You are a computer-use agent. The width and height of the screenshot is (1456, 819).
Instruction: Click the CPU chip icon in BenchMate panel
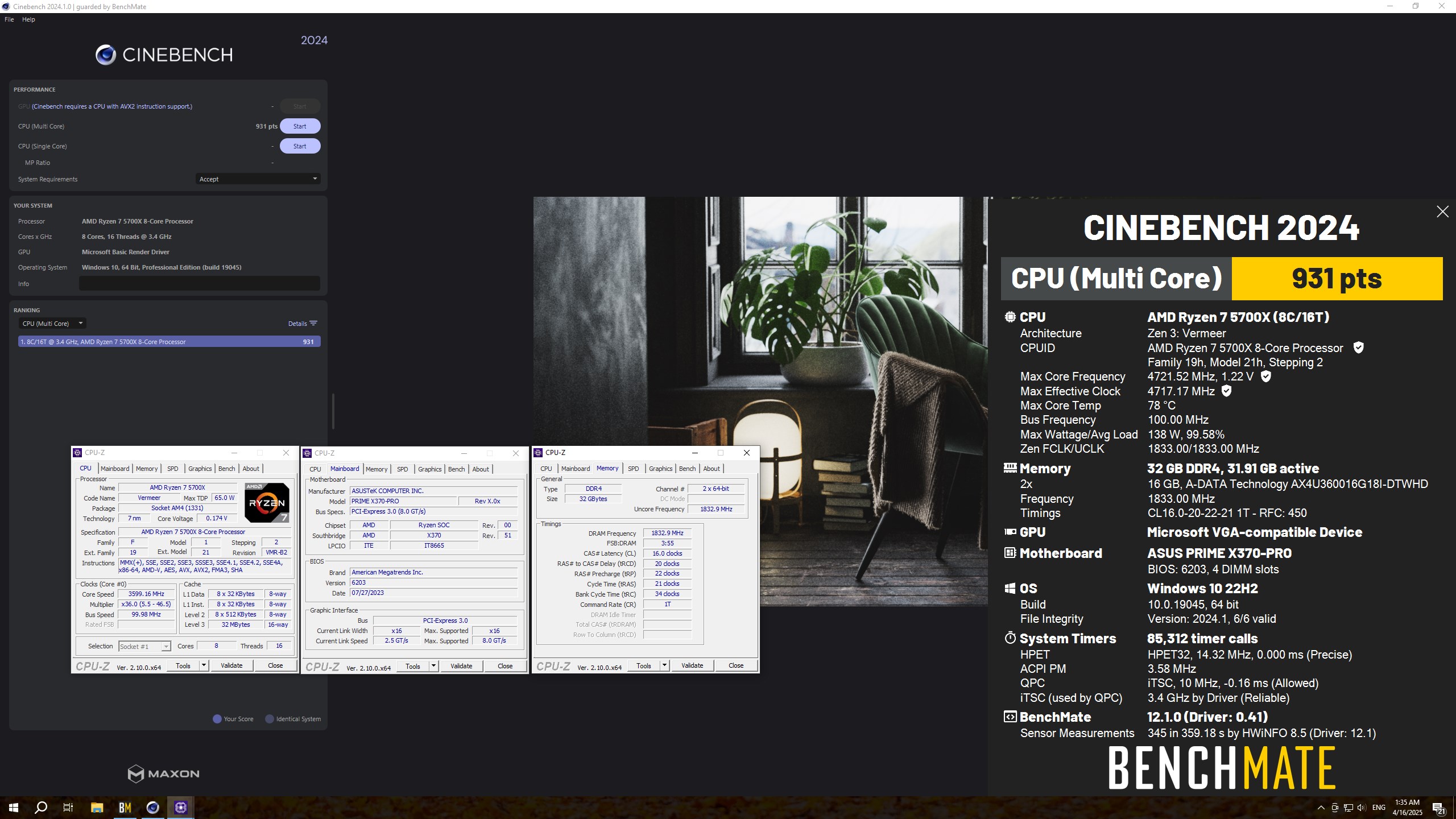(1010, 317)
